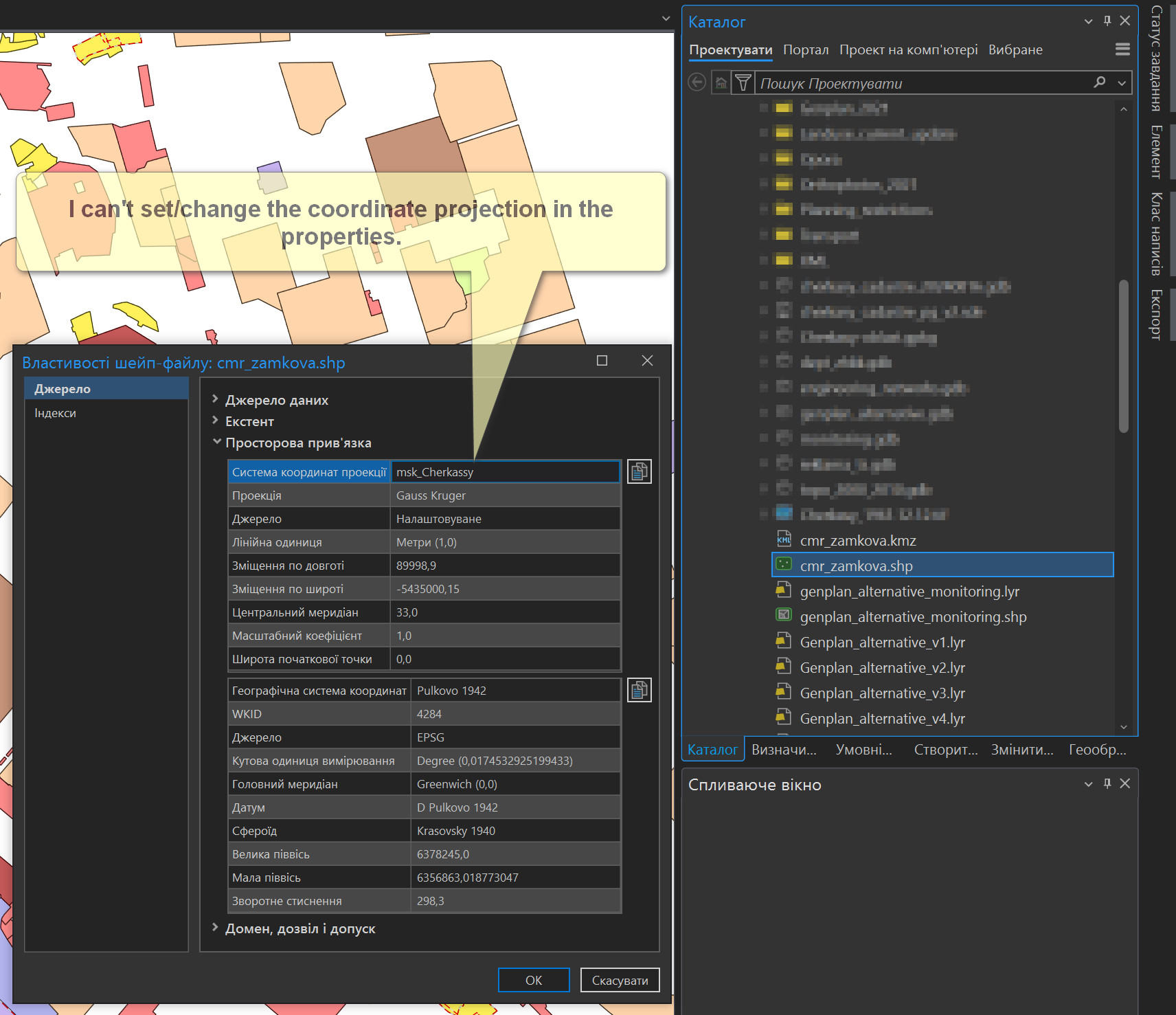Click the KML icon of cmr_zamkova.kmz
The height and width of the screenshot is (1015, 1176).
[784, 540]
